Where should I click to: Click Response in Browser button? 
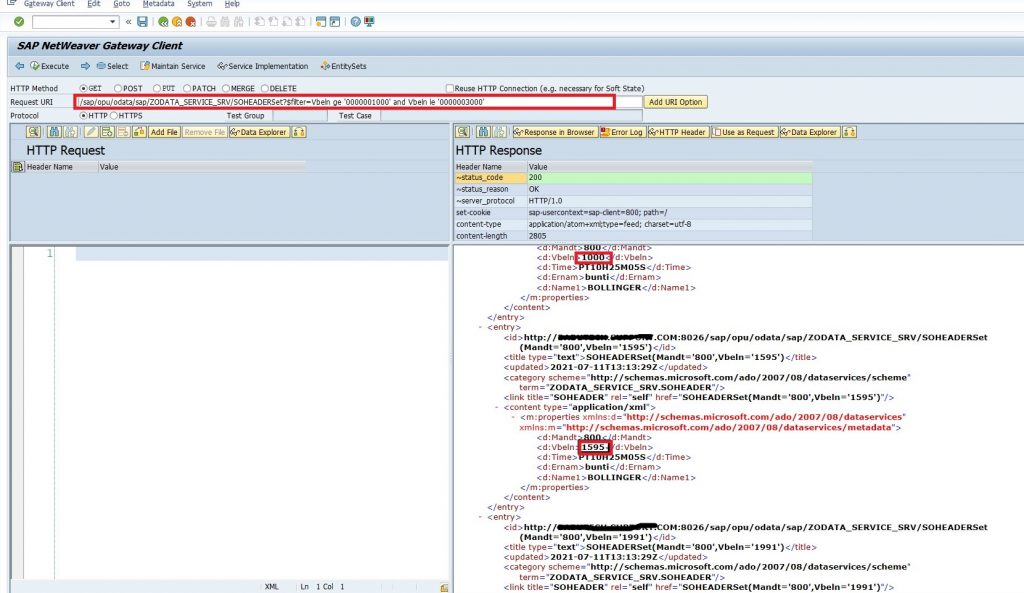click(x=555, y=132)
